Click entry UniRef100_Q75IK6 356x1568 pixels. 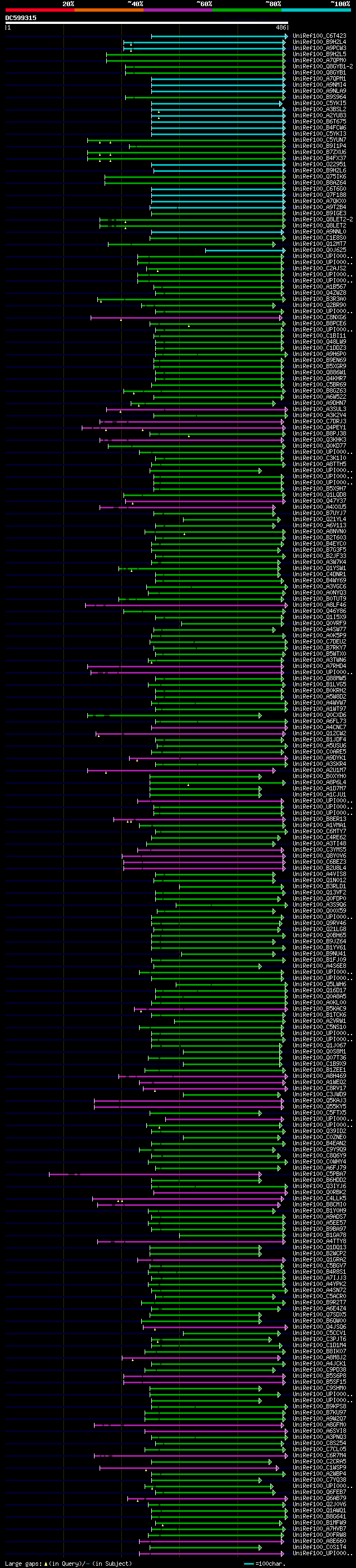click(x=319, y=176)
